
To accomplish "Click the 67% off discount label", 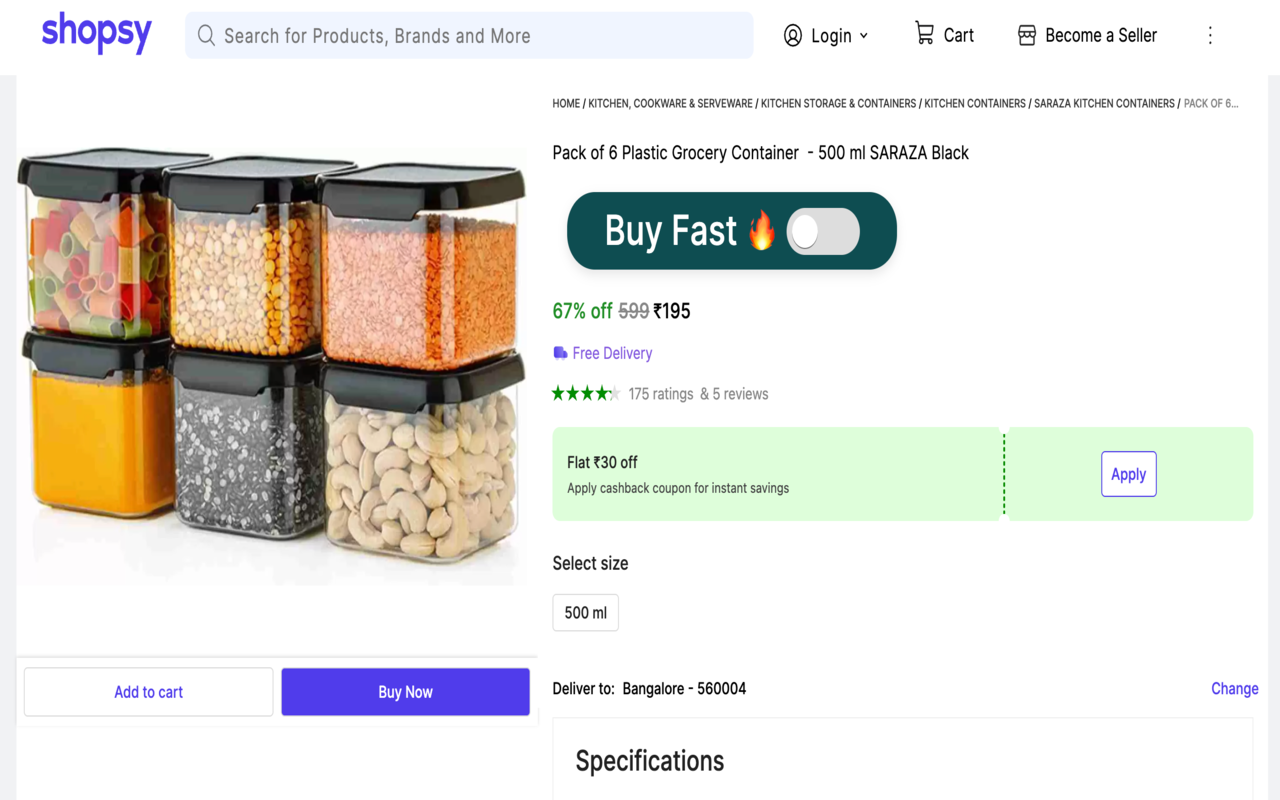I will [583, 311].
